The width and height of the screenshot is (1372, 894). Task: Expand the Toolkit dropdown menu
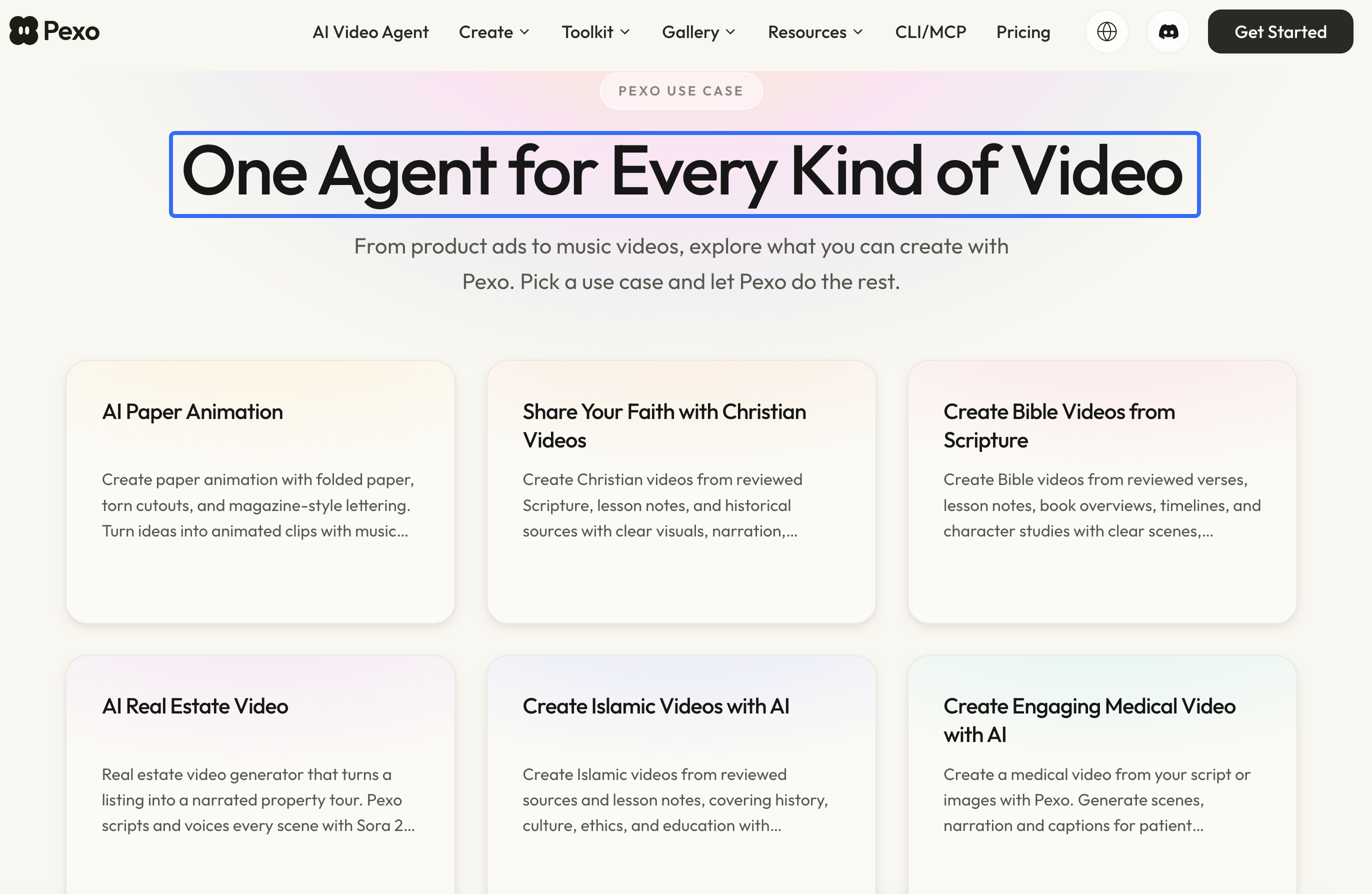[596, 31]
